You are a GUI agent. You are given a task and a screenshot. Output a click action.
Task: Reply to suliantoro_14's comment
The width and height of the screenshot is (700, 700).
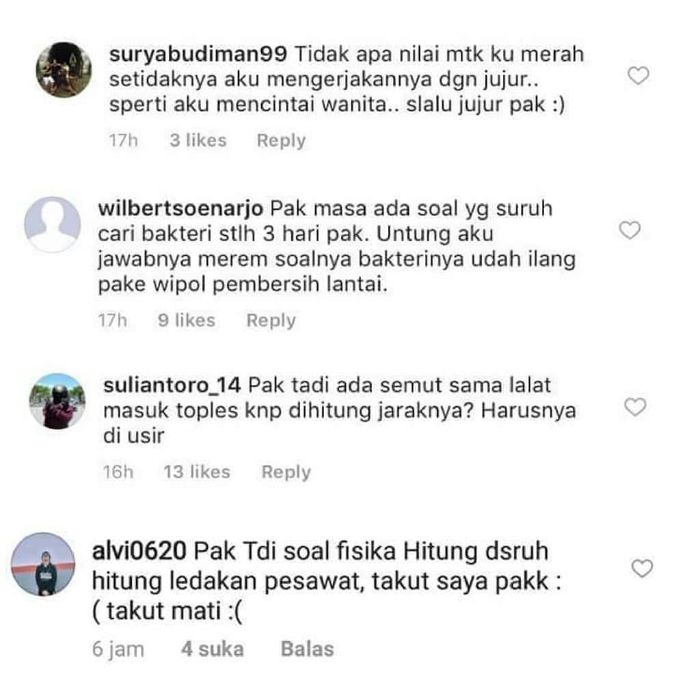tap(286, 472)
